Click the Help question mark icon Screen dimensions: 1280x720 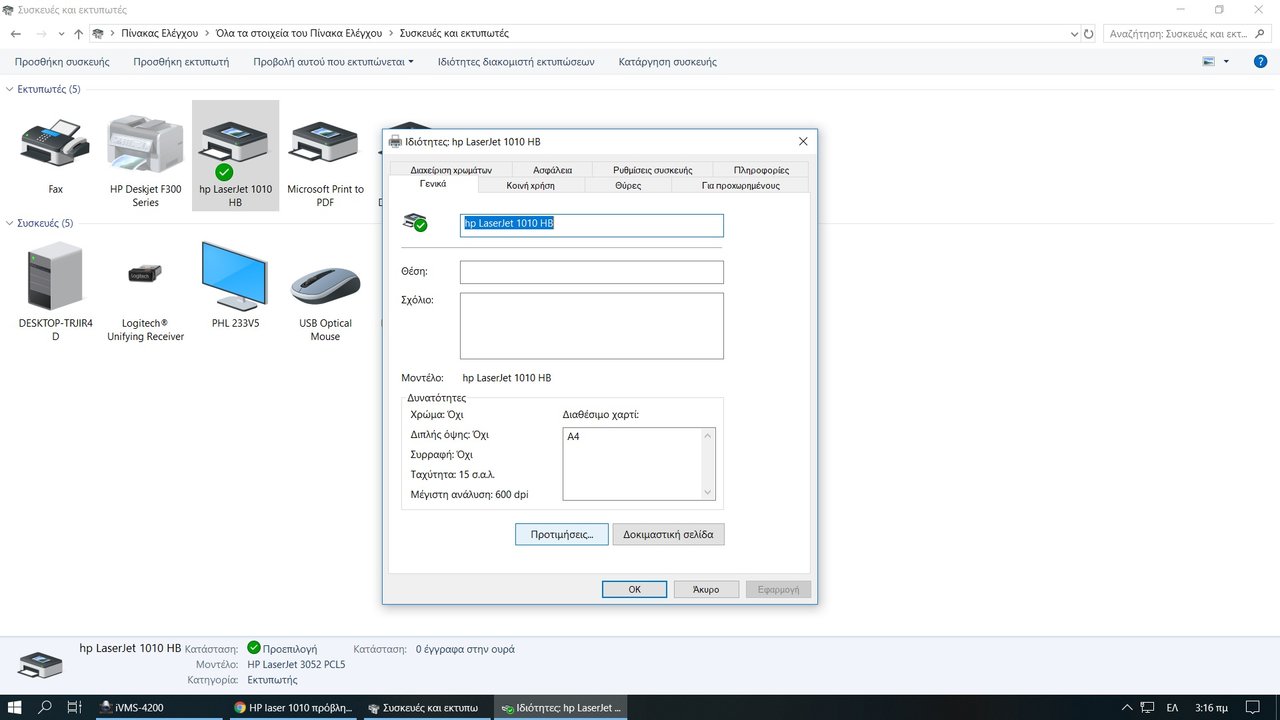(1260, 61)
